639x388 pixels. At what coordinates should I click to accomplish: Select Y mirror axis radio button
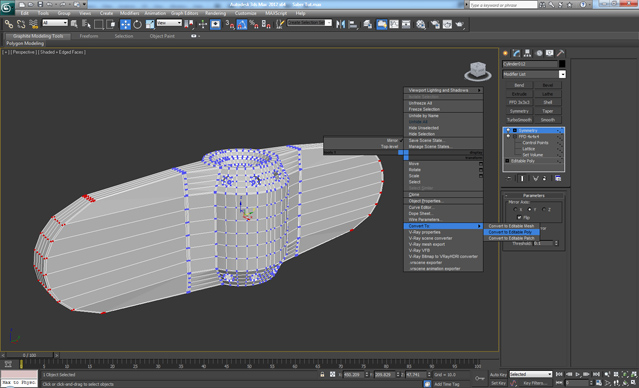[529, 209]
